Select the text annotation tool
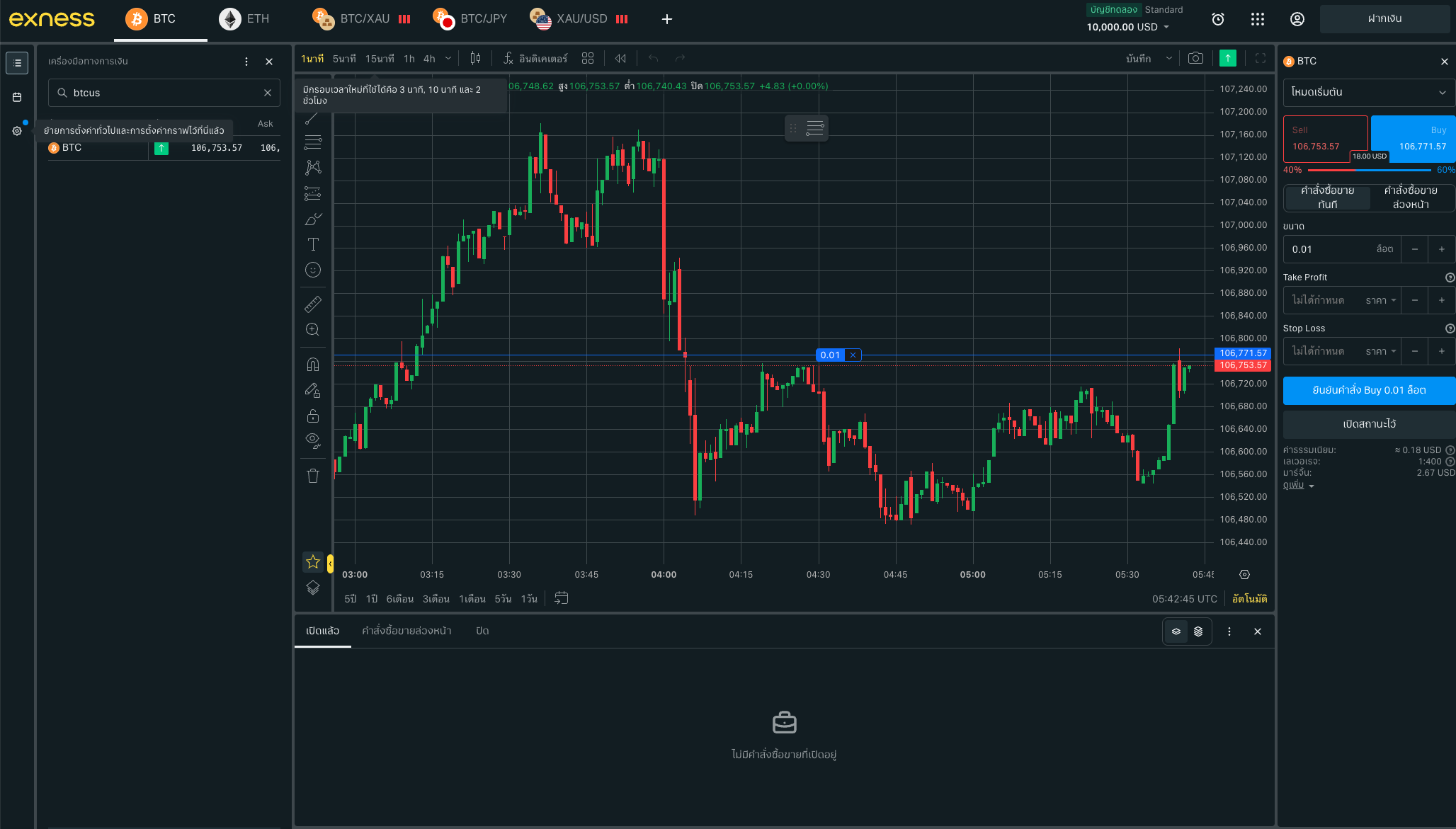Screen dimensions: 1456x829 [312, 245]
